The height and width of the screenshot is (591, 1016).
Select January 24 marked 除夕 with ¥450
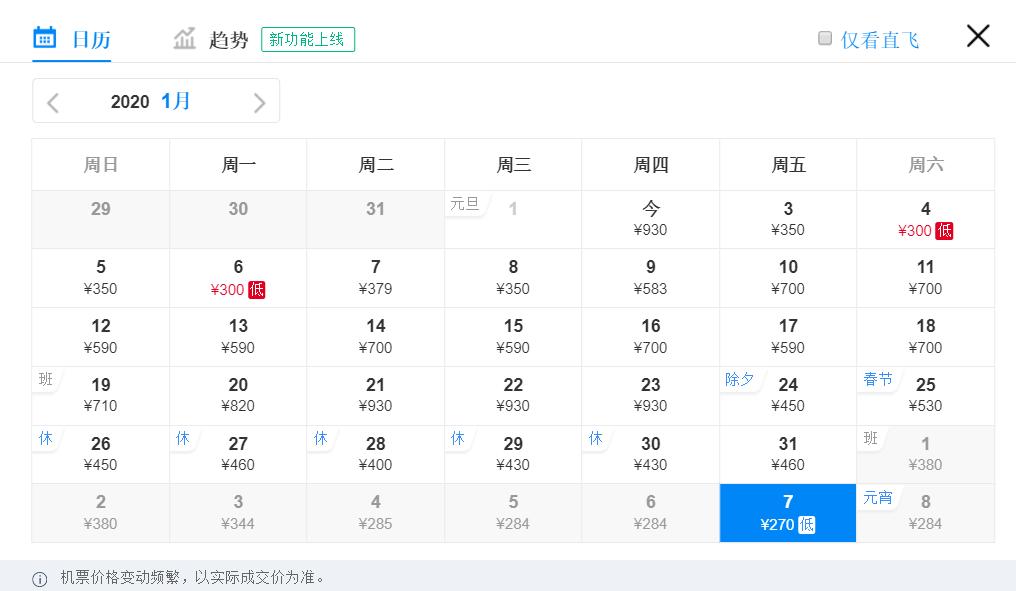787,395
